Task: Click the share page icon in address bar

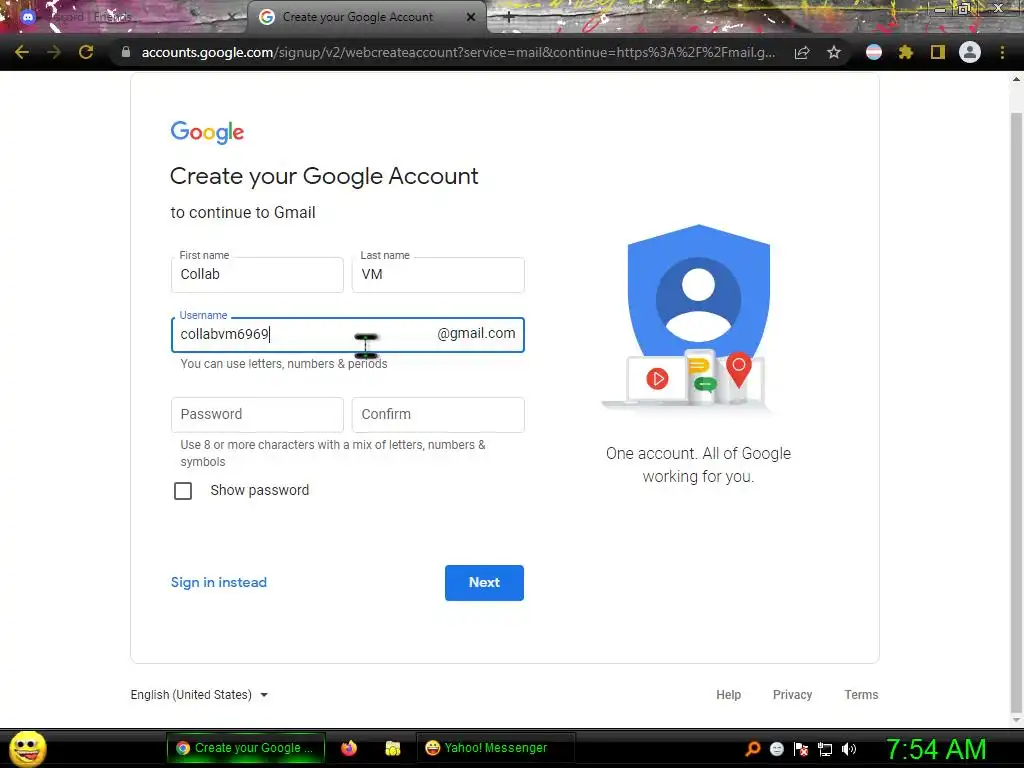Action: point(802,52)
